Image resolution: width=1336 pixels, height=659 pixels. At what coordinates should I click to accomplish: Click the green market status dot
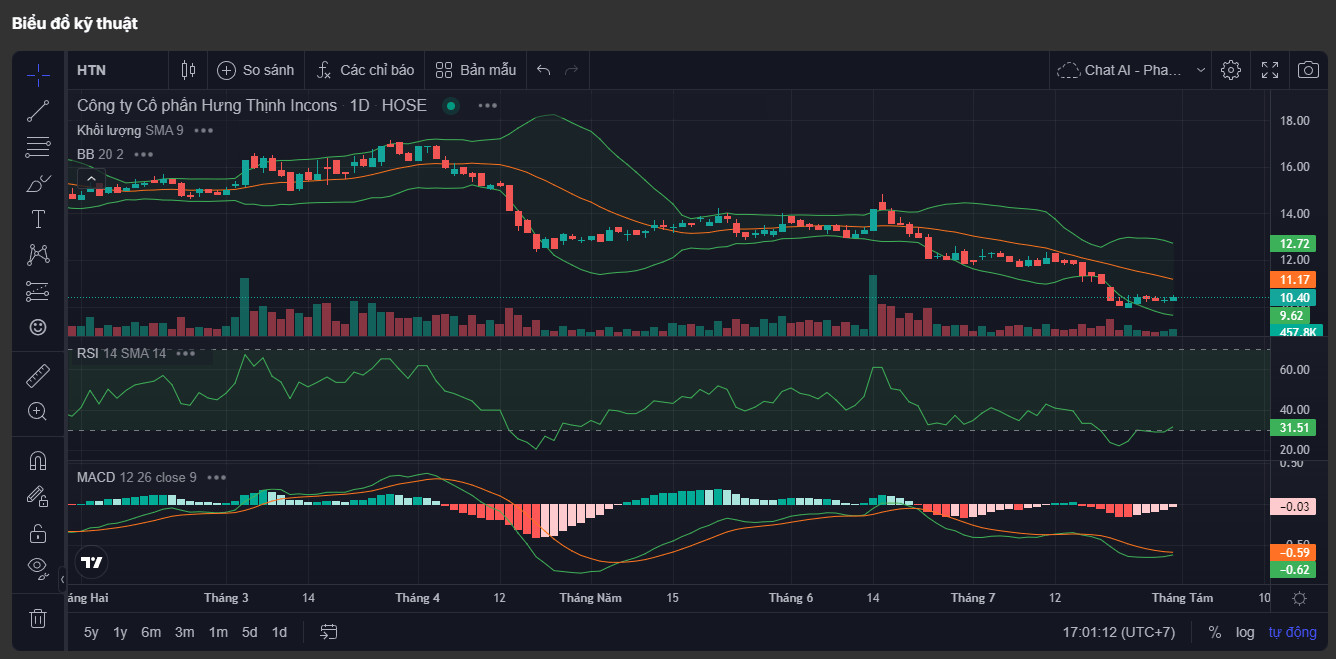451,105
